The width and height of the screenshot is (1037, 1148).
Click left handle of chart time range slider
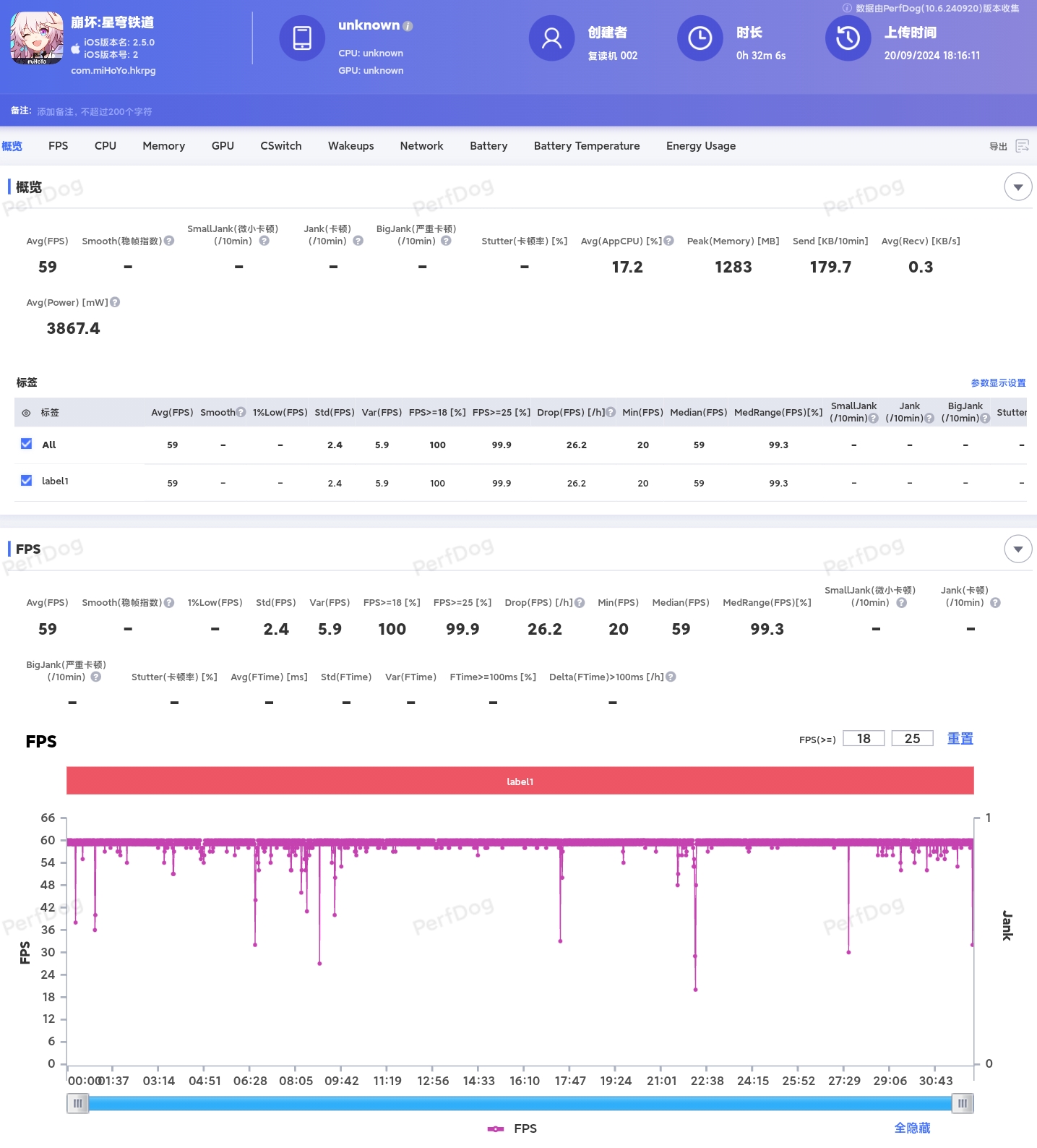click(x=77, y=1103)
